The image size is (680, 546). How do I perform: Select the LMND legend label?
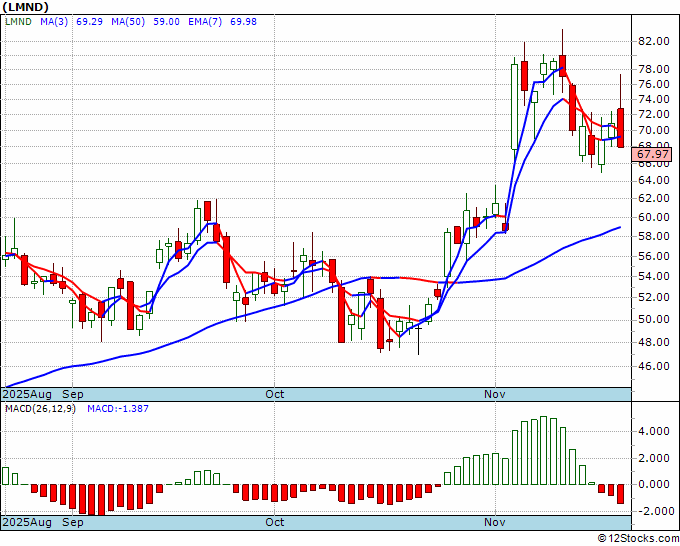pyautogui.click(x=18, y=21)
